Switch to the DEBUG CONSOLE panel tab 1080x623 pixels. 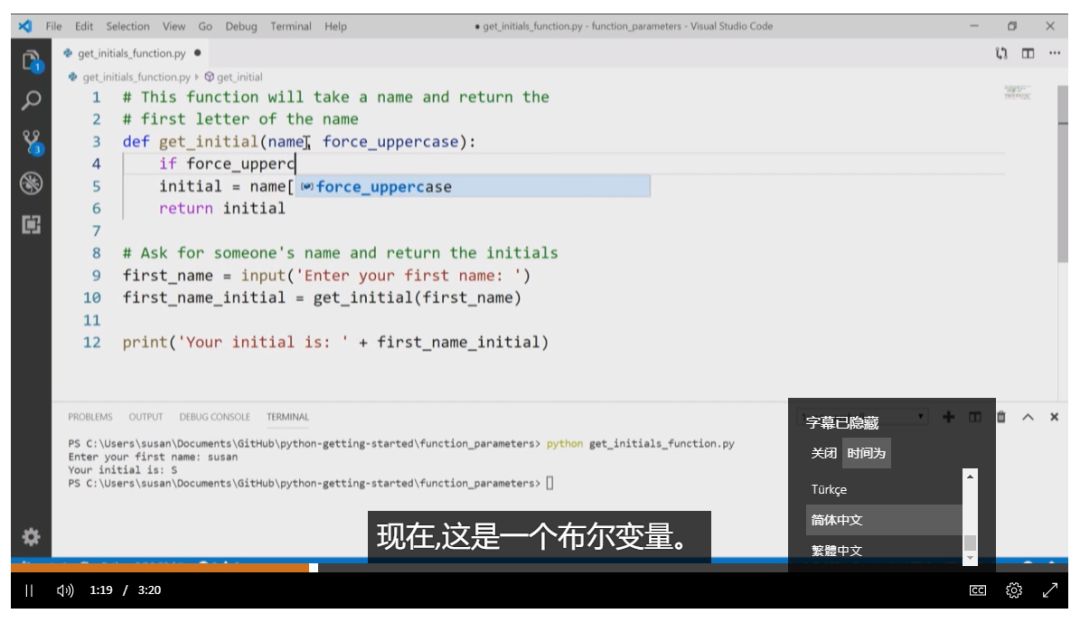click(x=214, y=416)
